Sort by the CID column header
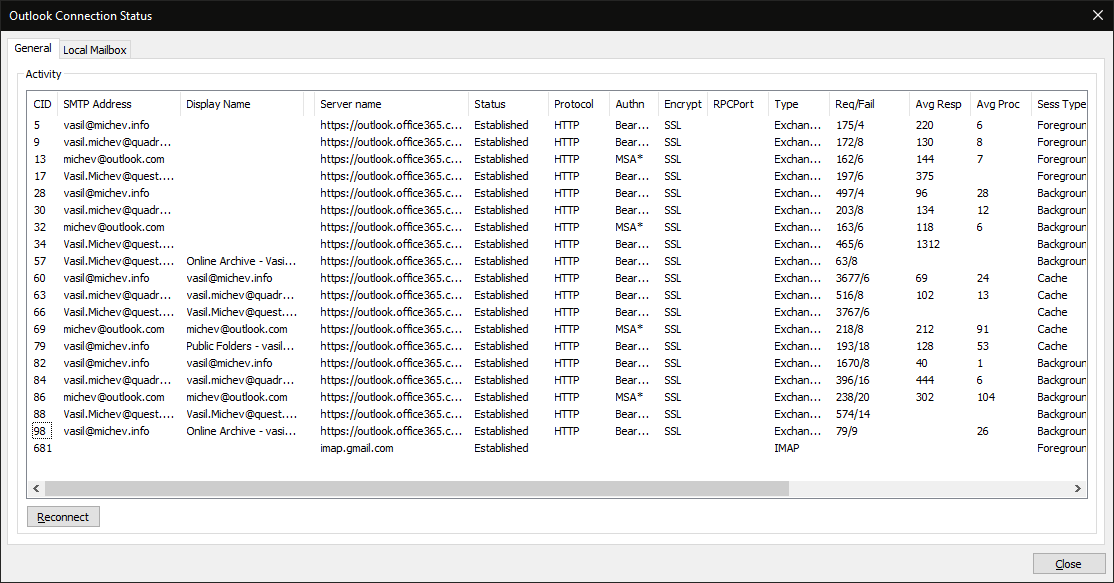1114x583 pixels. 43,104
